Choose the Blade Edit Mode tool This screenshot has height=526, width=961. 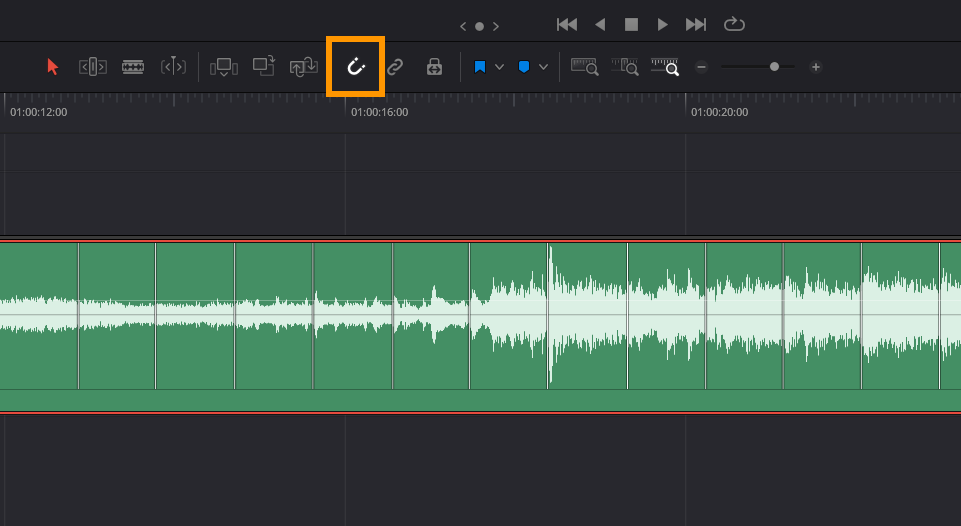133,67
